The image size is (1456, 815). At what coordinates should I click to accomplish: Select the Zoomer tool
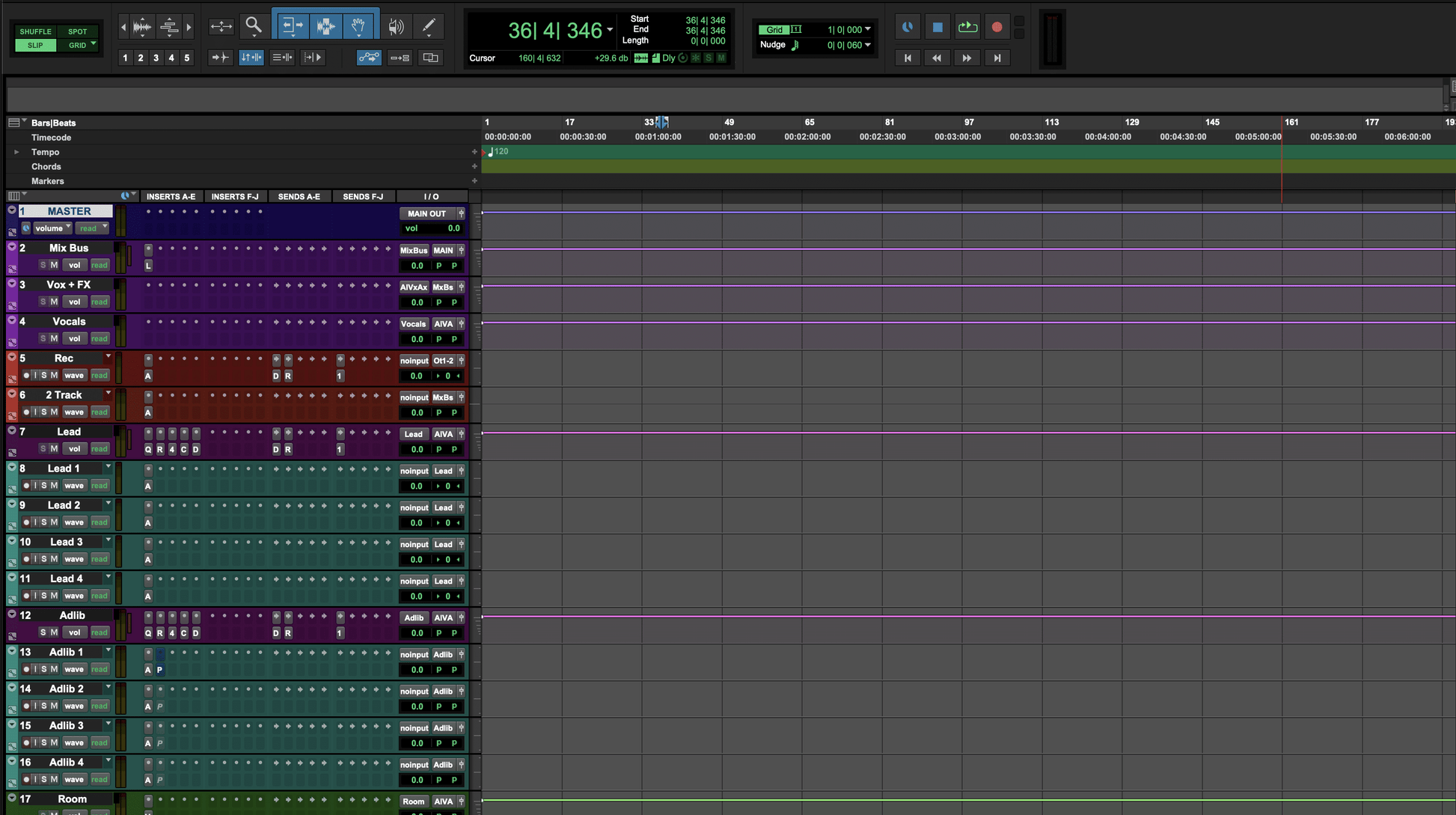tap(254, 26)
